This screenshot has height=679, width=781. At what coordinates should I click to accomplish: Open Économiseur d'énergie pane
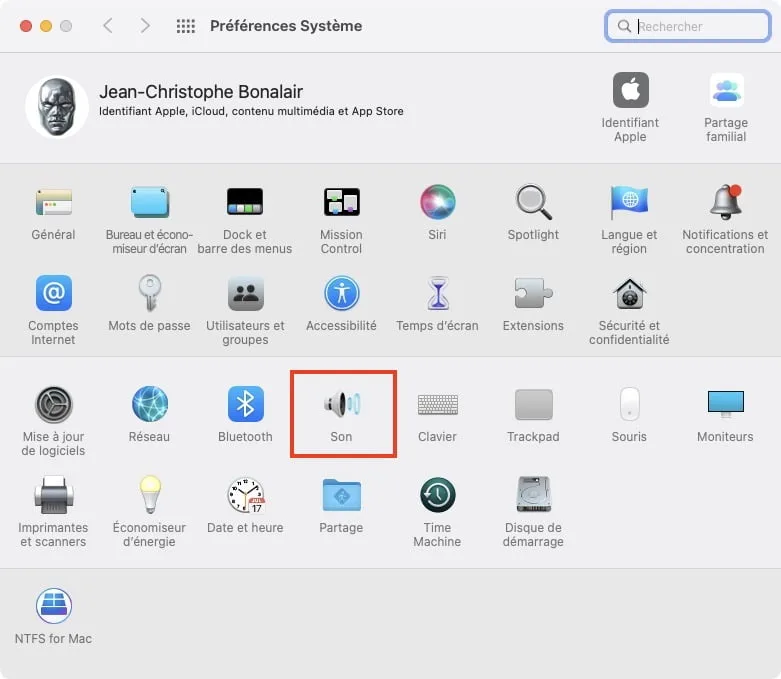click(149, 495)
